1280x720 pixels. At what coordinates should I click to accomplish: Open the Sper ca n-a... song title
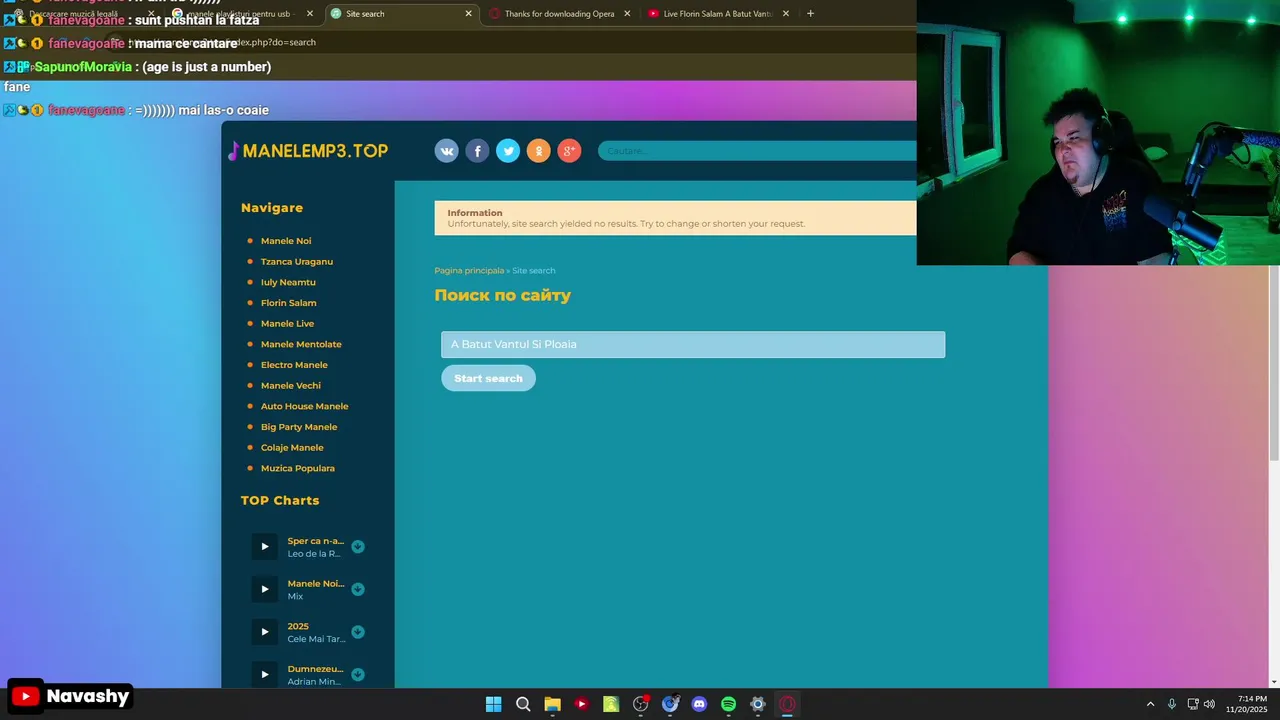316,541
